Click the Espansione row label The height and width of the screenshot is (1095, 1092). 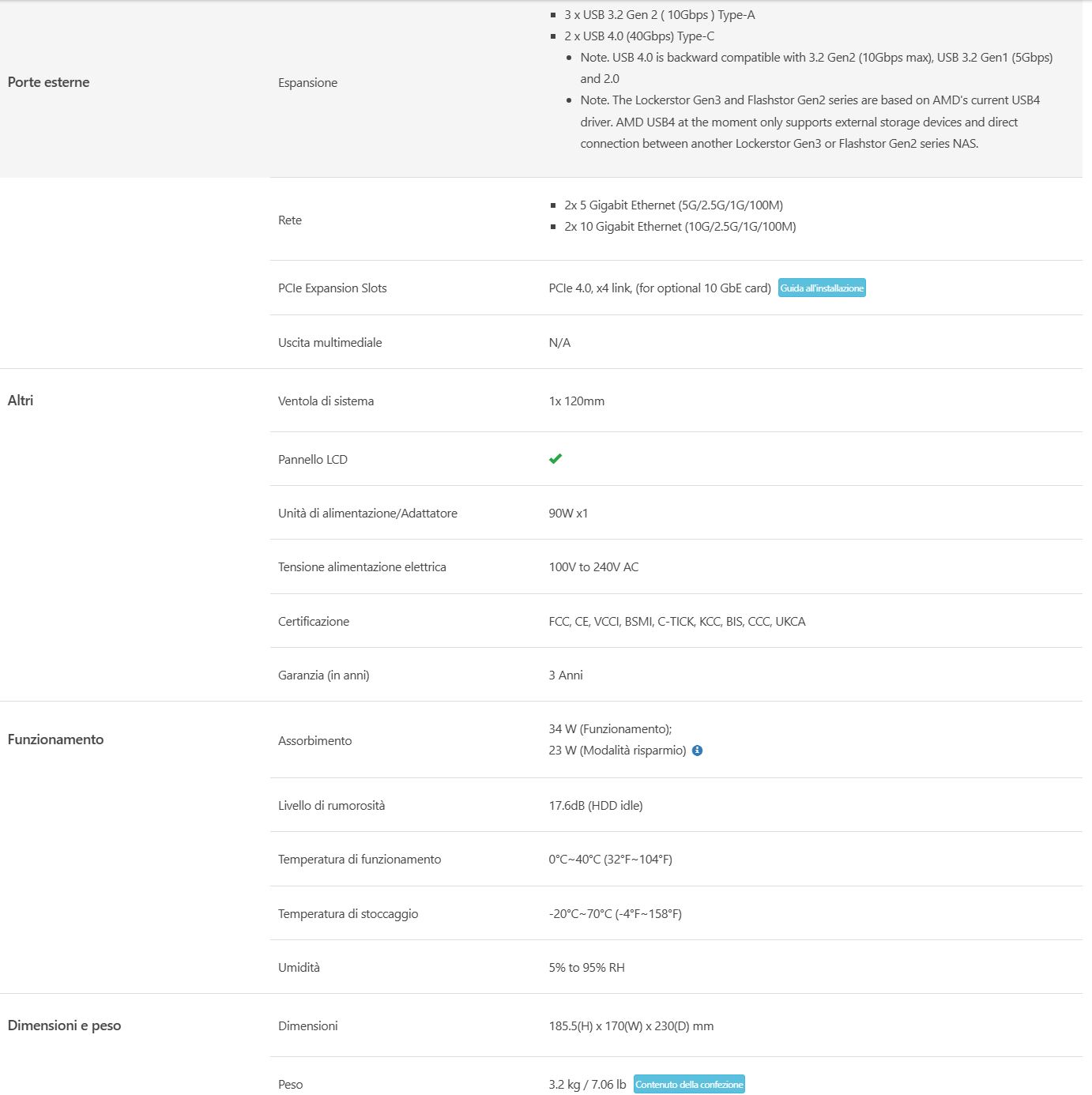[x=308, y=83]
